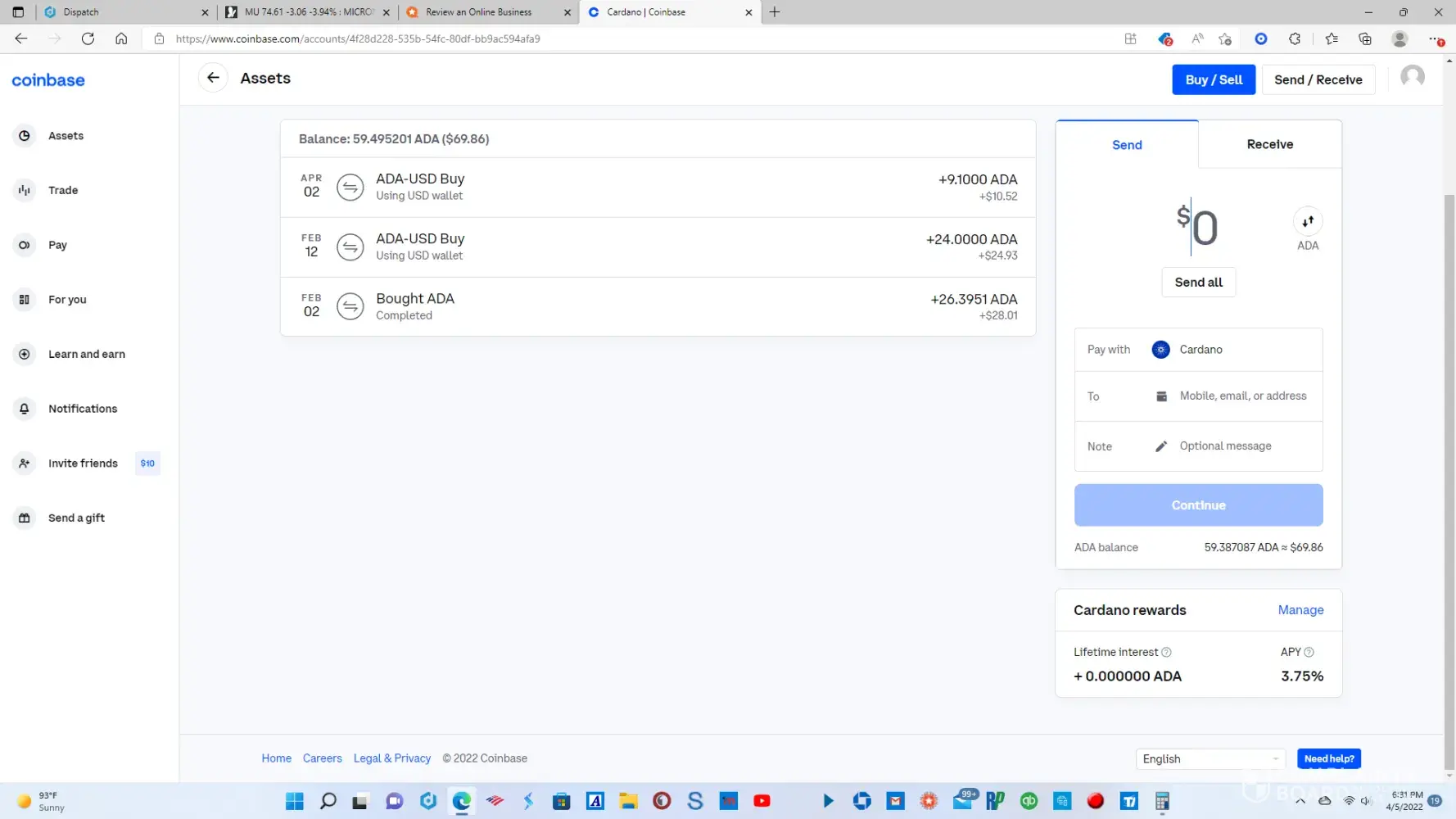This screenshot has width=1456, height=819.
Task: Switch to the Receive tab
Action: point(1269,144)
